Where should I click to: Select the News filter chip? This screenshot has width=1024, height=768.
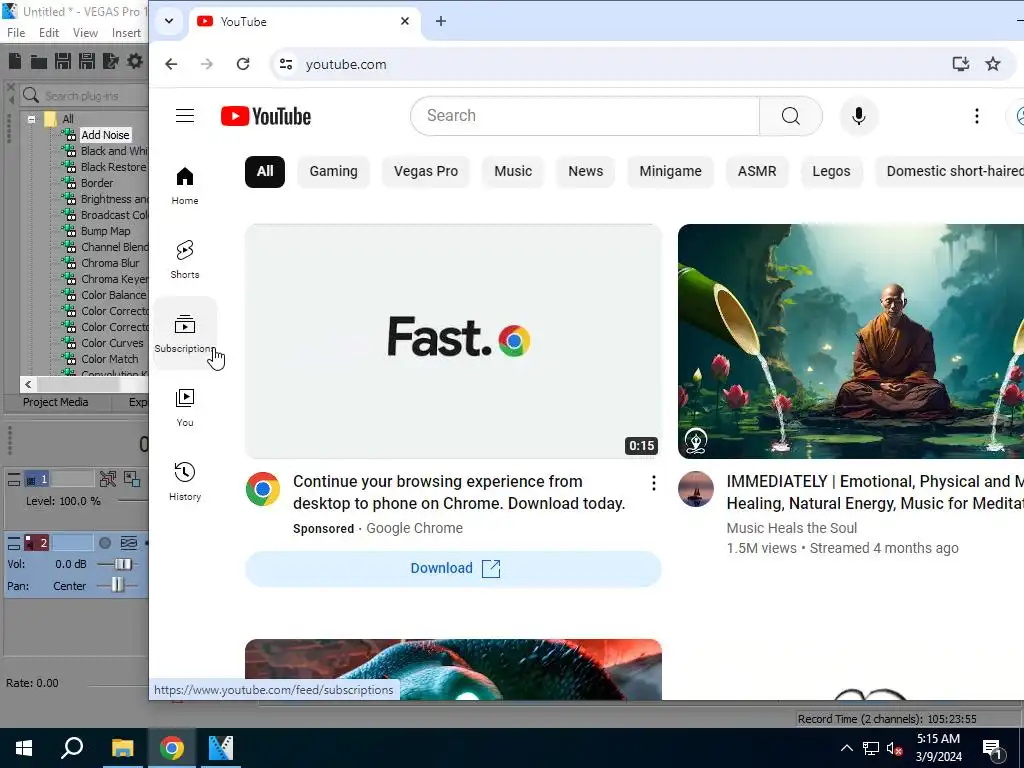[x=585, y=172]
